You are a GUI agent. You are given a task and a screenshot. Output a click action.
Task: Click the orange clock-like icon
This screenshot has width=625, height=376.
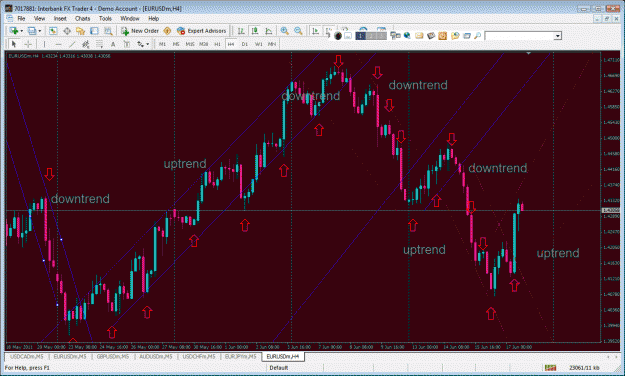(442, 36)
